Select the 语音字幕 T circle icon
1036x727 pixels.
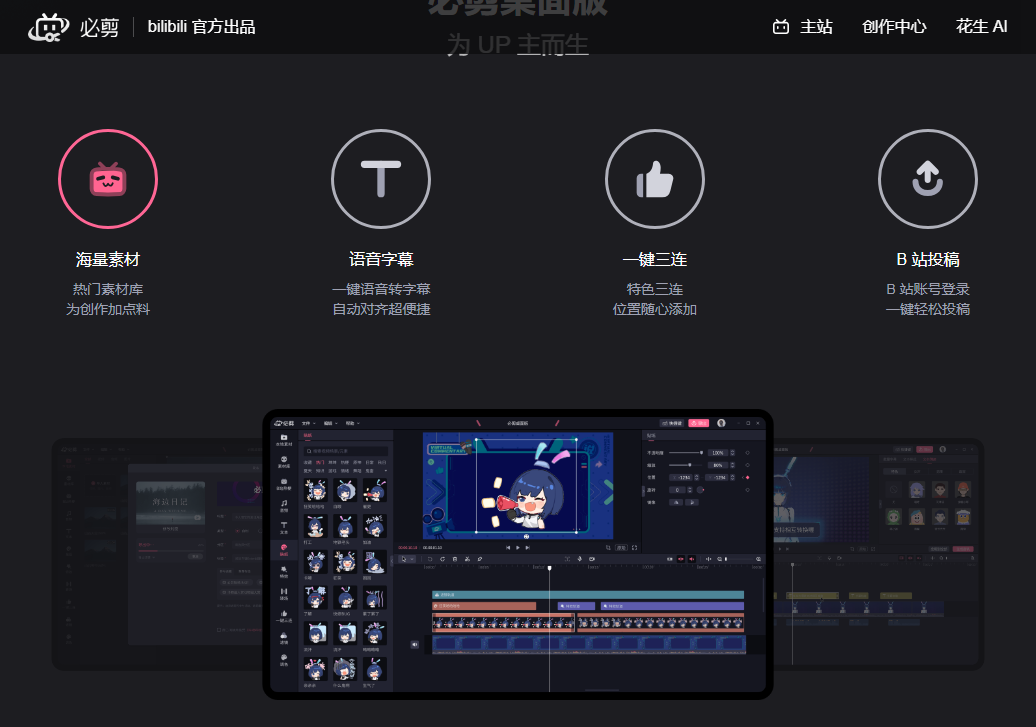(x=381, y=179)
